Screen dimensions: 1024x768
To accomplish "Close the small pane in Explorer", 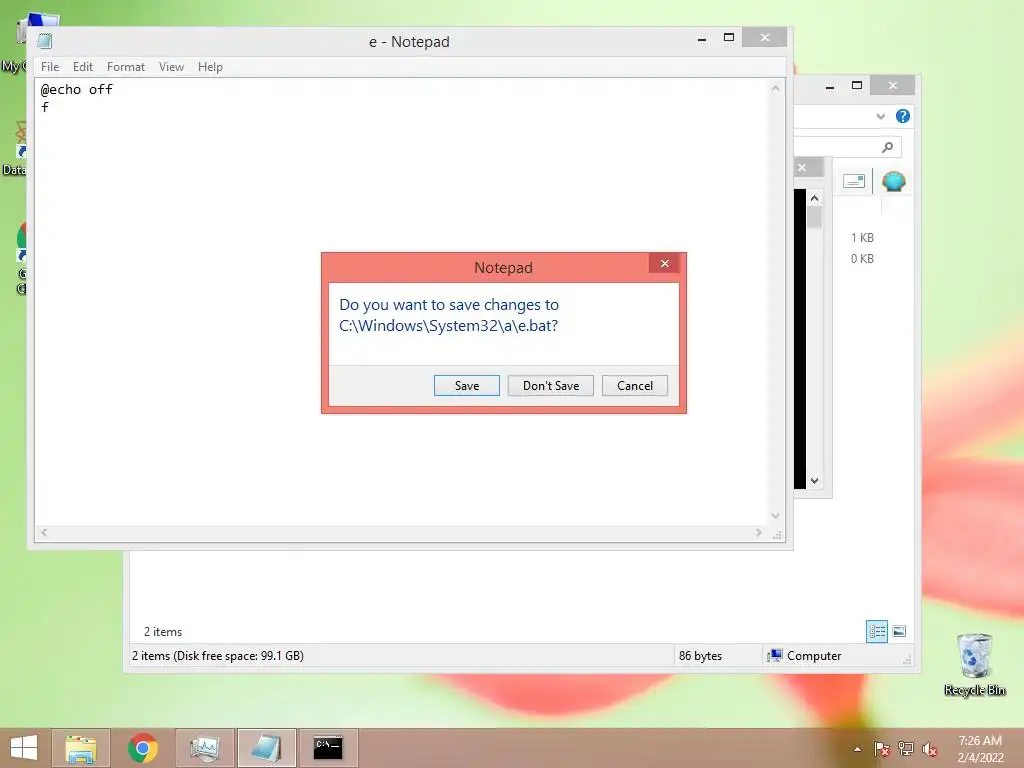I will [x=802, y=168].
